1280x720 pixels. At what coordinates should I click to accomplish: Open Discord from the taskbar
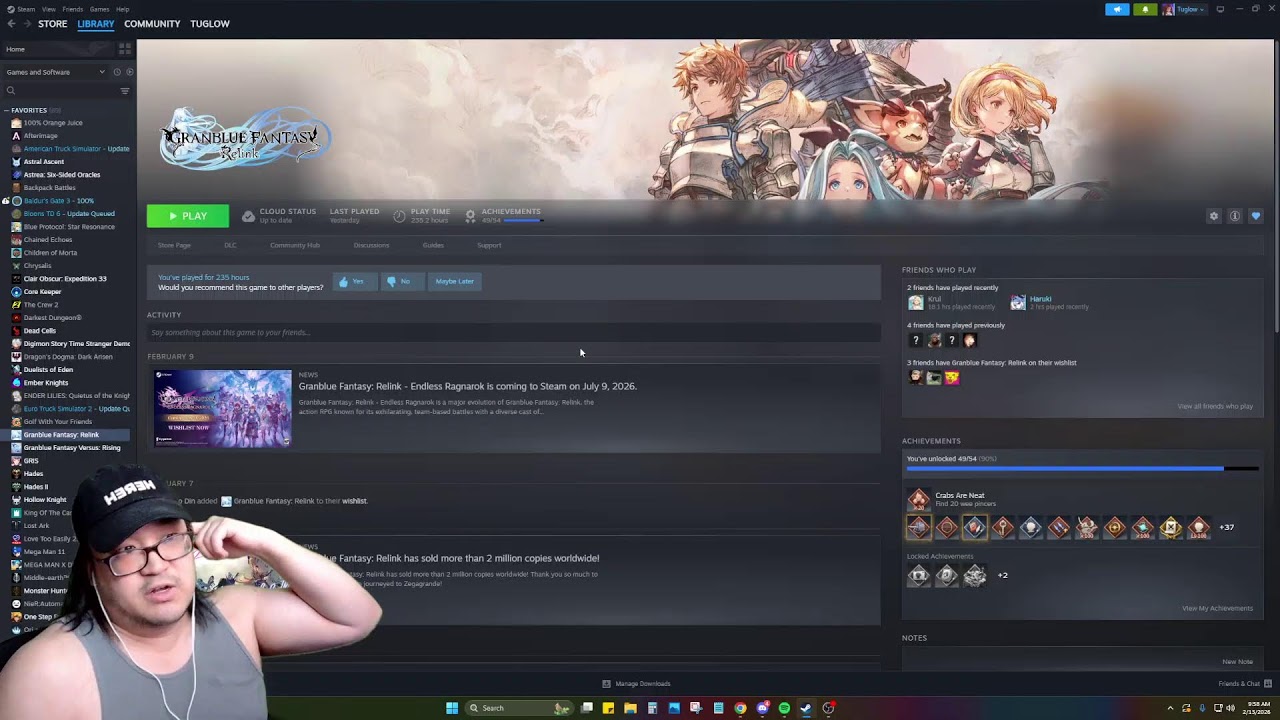coord(762,708)
